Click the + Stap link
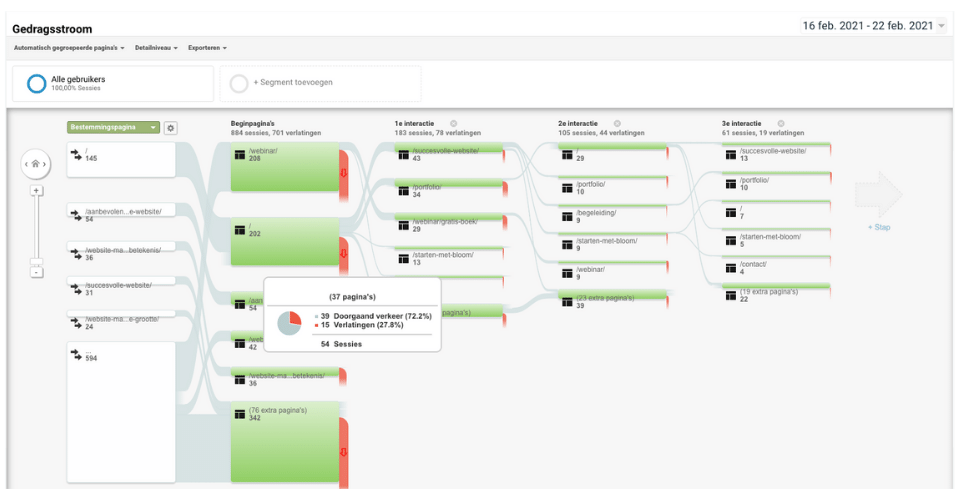 [879, 227]
